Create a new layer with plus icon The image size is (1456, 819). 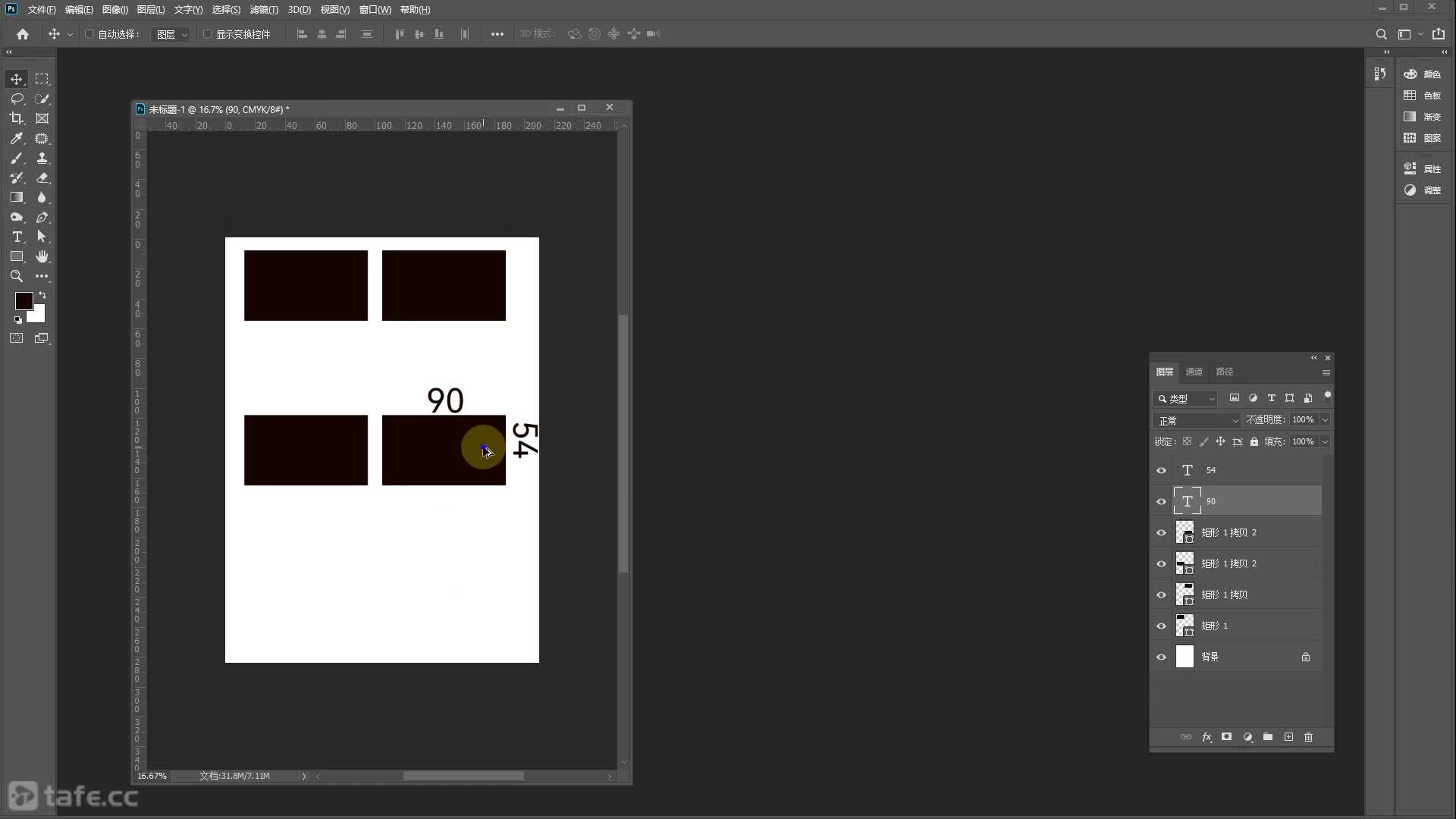pyautogui.click(x=1288, y=737)
